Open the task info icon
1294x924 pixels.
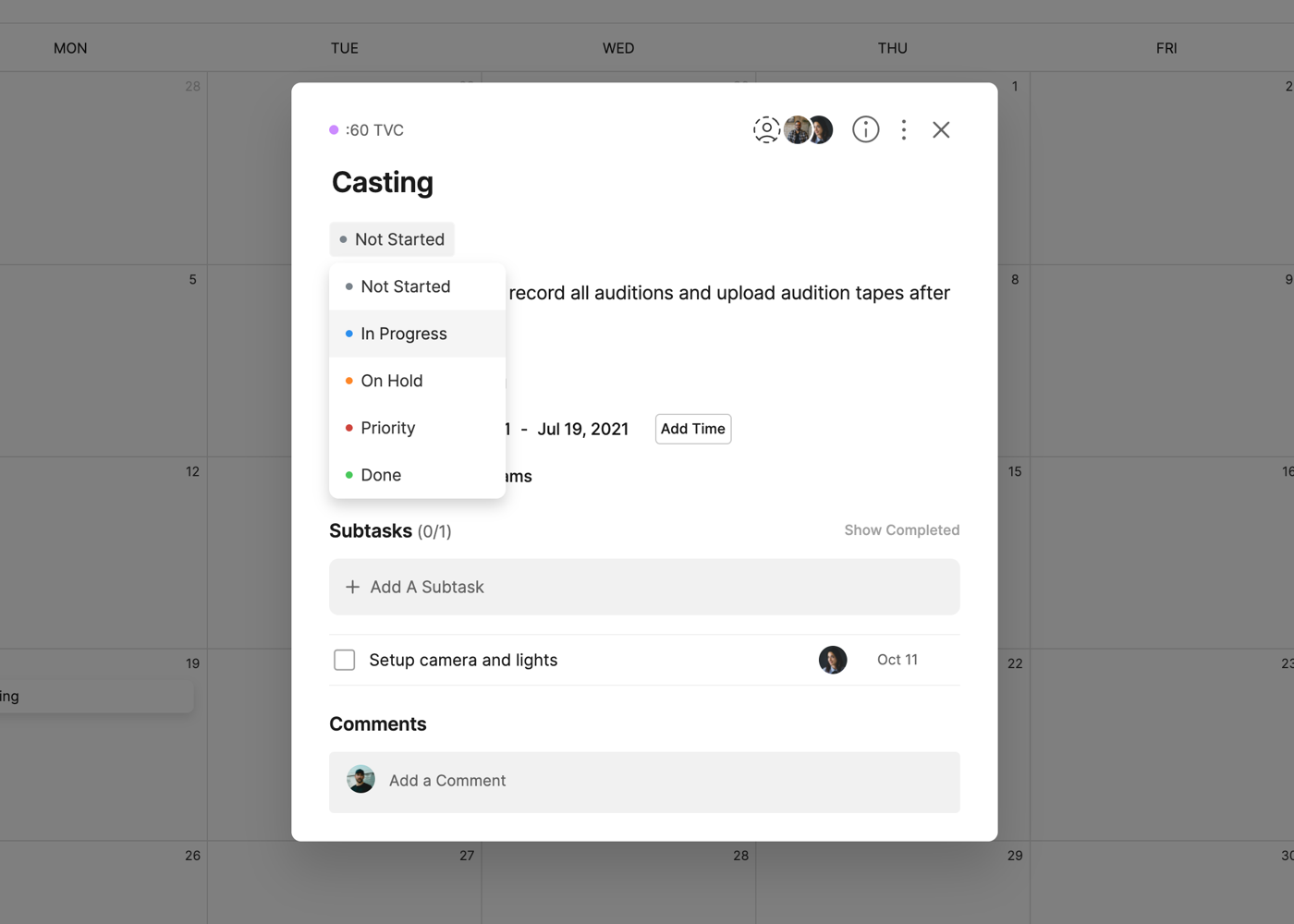pyautogui.click(x=865, y=130)
